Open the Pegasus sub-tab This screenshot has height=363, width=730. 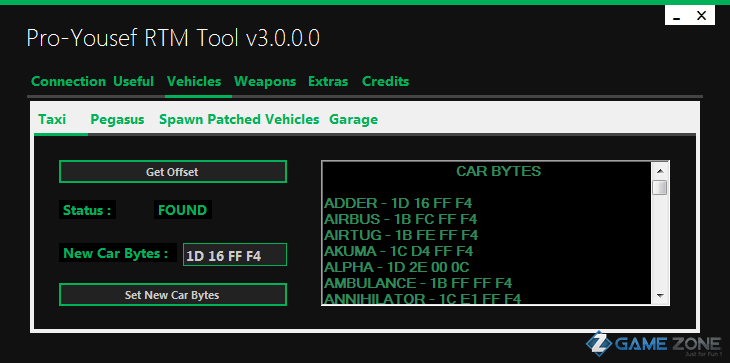coord(117,120)
